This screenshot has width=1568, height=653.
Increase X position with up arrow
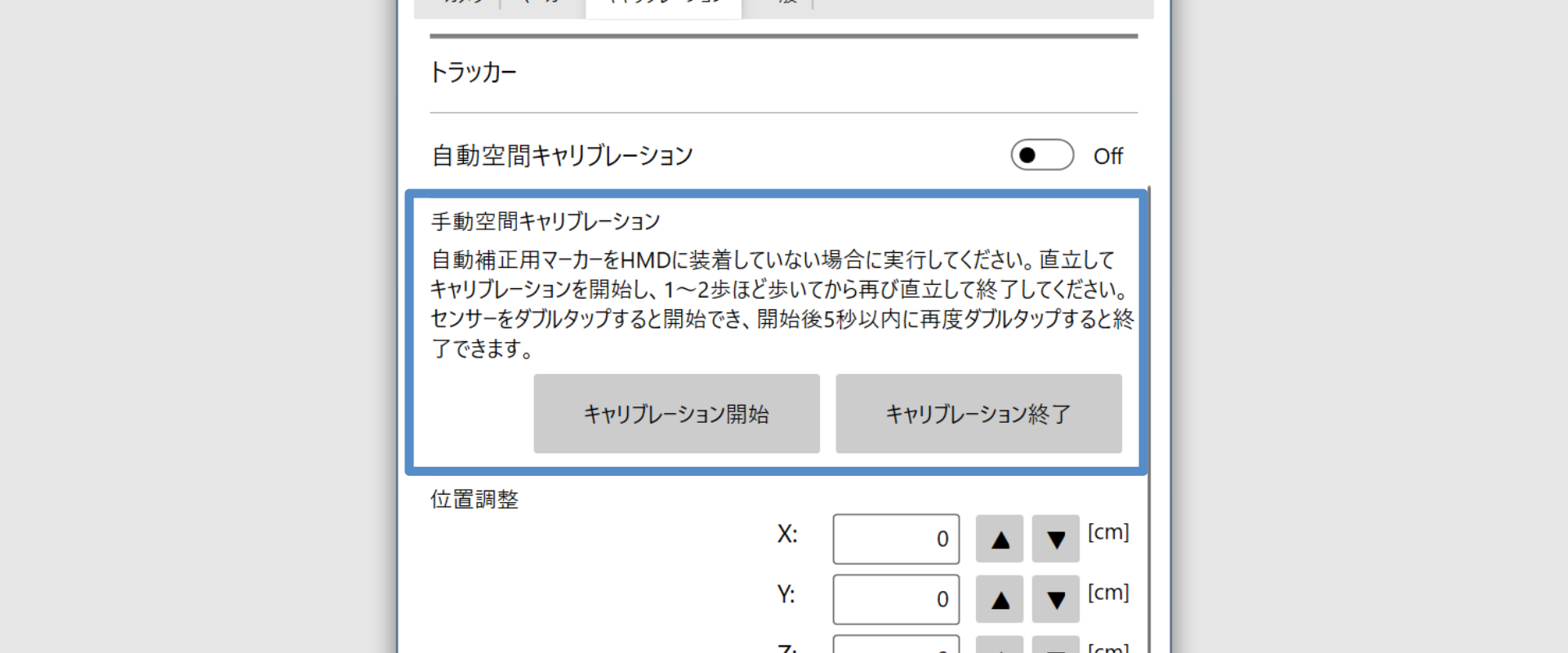pyautogui.click(x=1000, y=539)
